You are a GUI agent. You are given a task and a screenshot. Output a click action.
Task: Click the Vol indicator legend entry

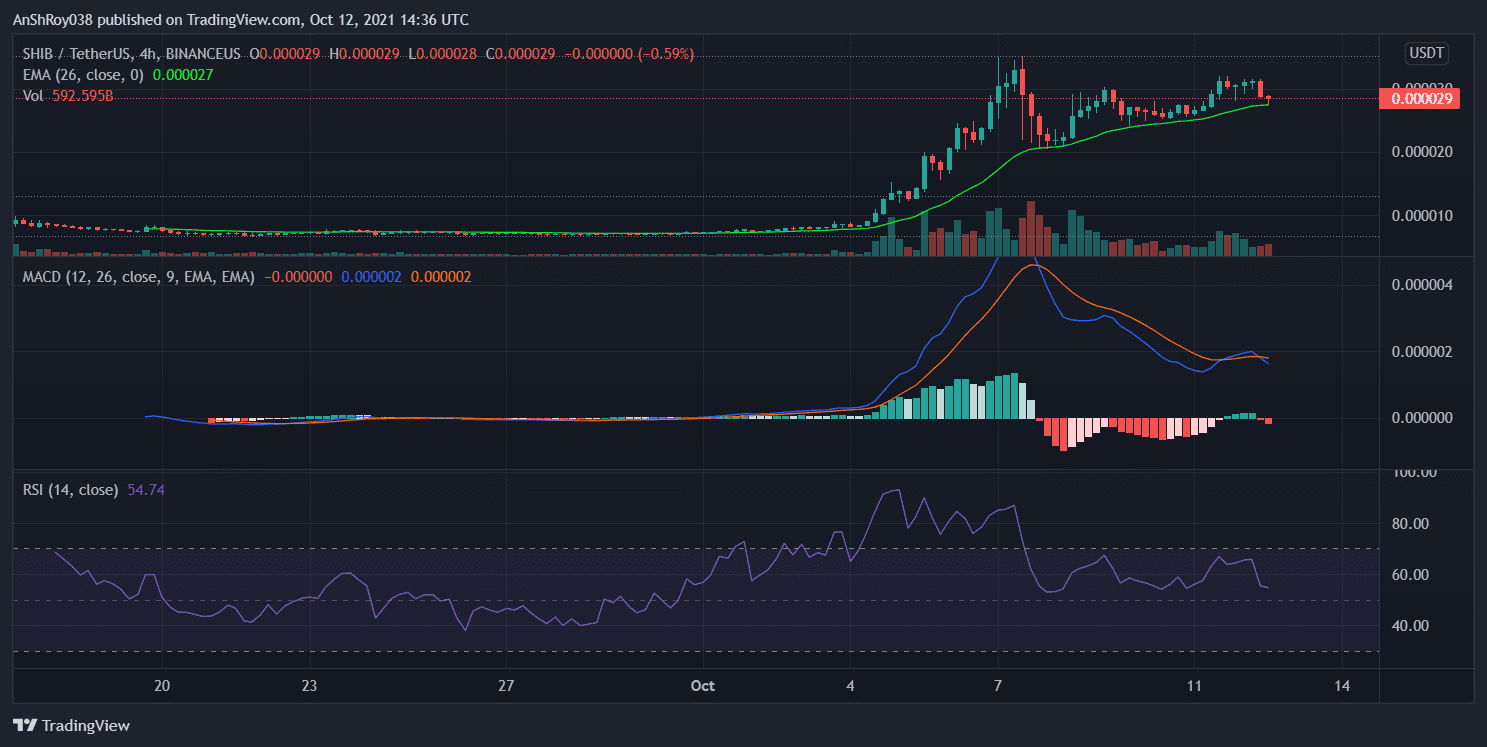[x=36, y=97]
